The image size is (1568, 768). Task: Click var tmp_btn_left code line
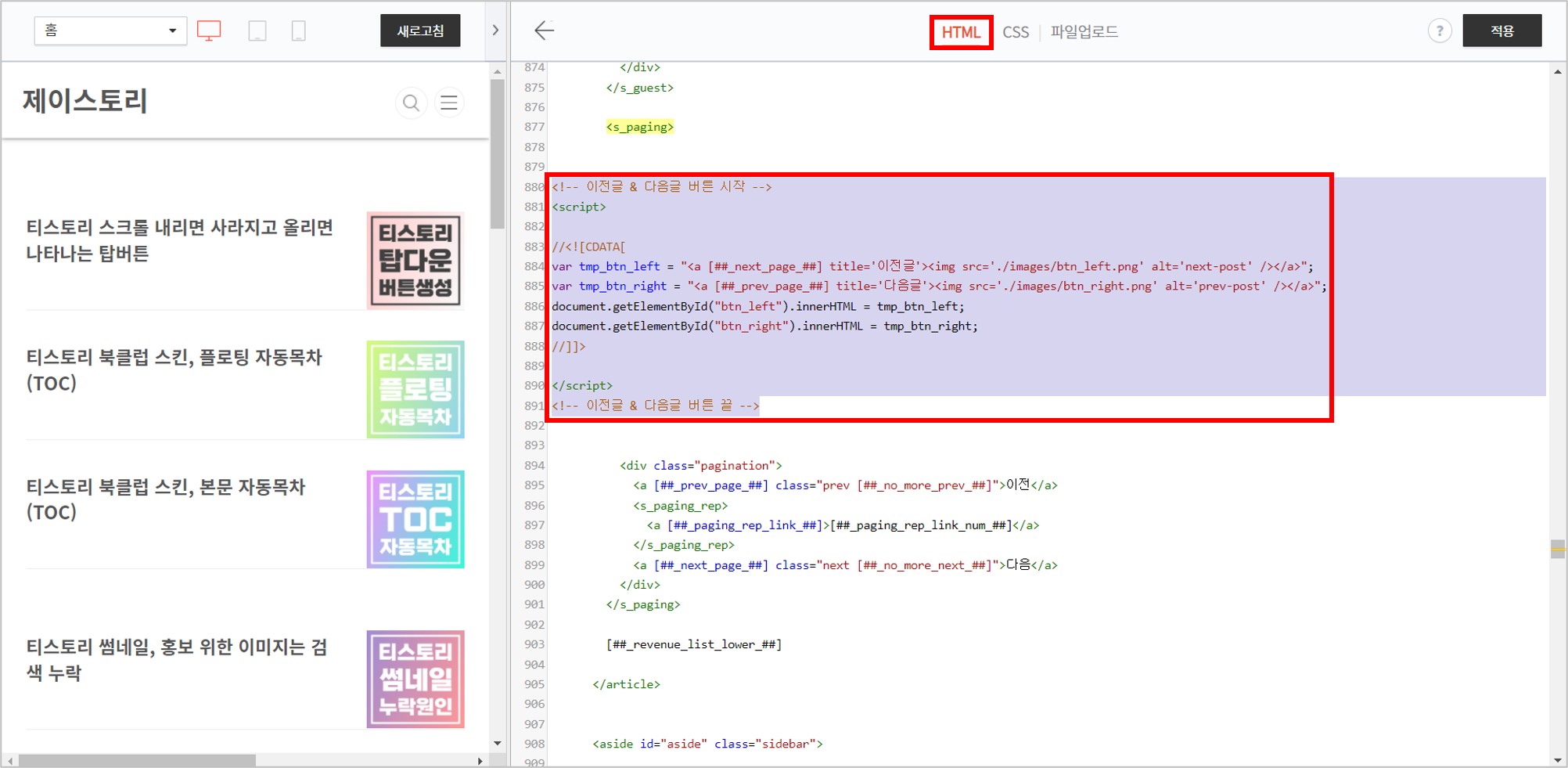pos(933,266)
